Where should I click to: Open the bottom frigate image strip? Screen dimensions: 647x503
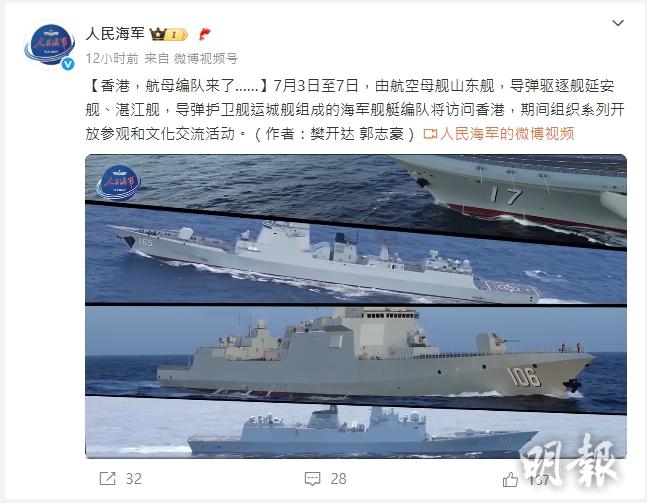point(356,429)
